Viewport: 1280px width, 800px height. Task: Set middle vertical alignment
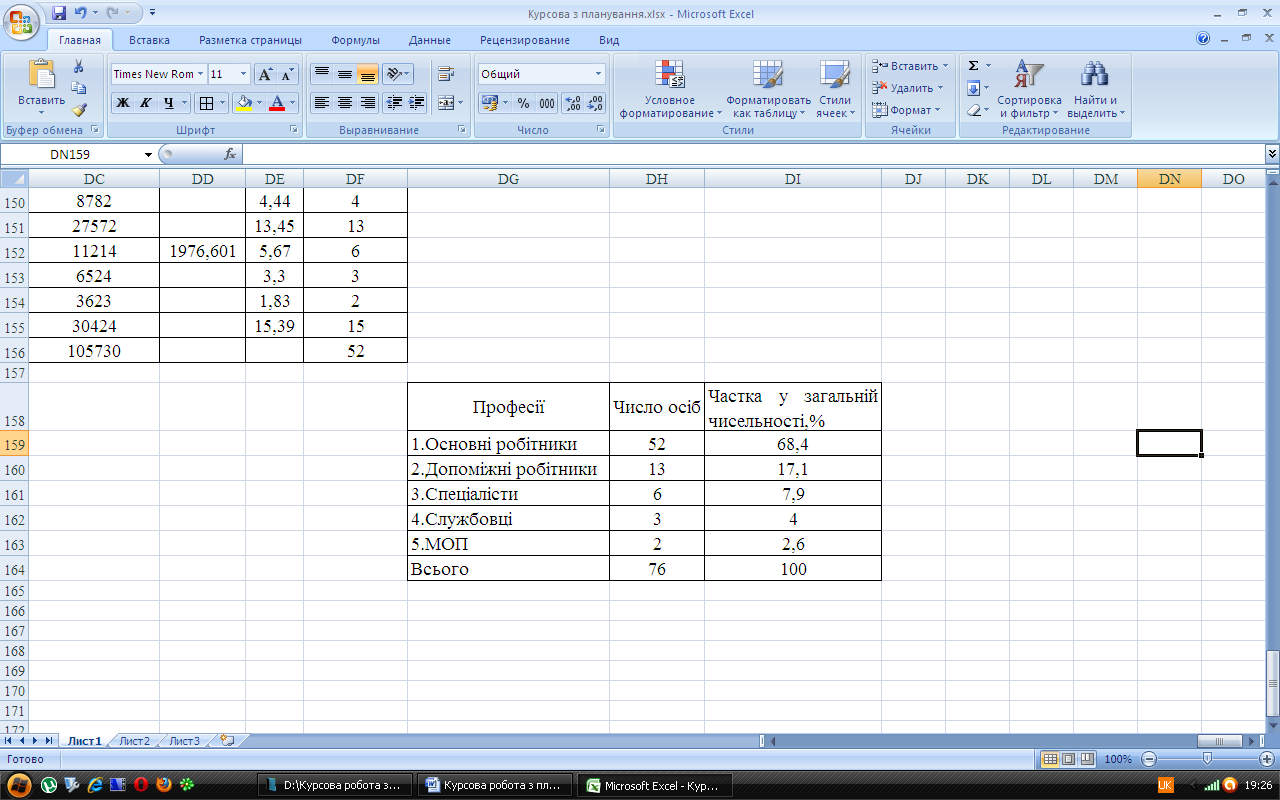point(344,74)
